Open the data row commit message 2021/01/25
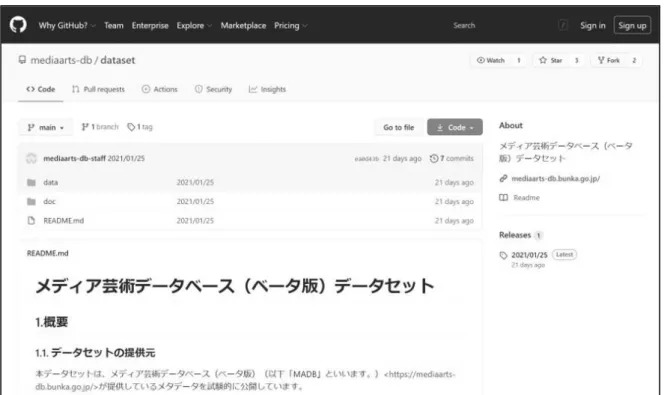 [195, 182]
